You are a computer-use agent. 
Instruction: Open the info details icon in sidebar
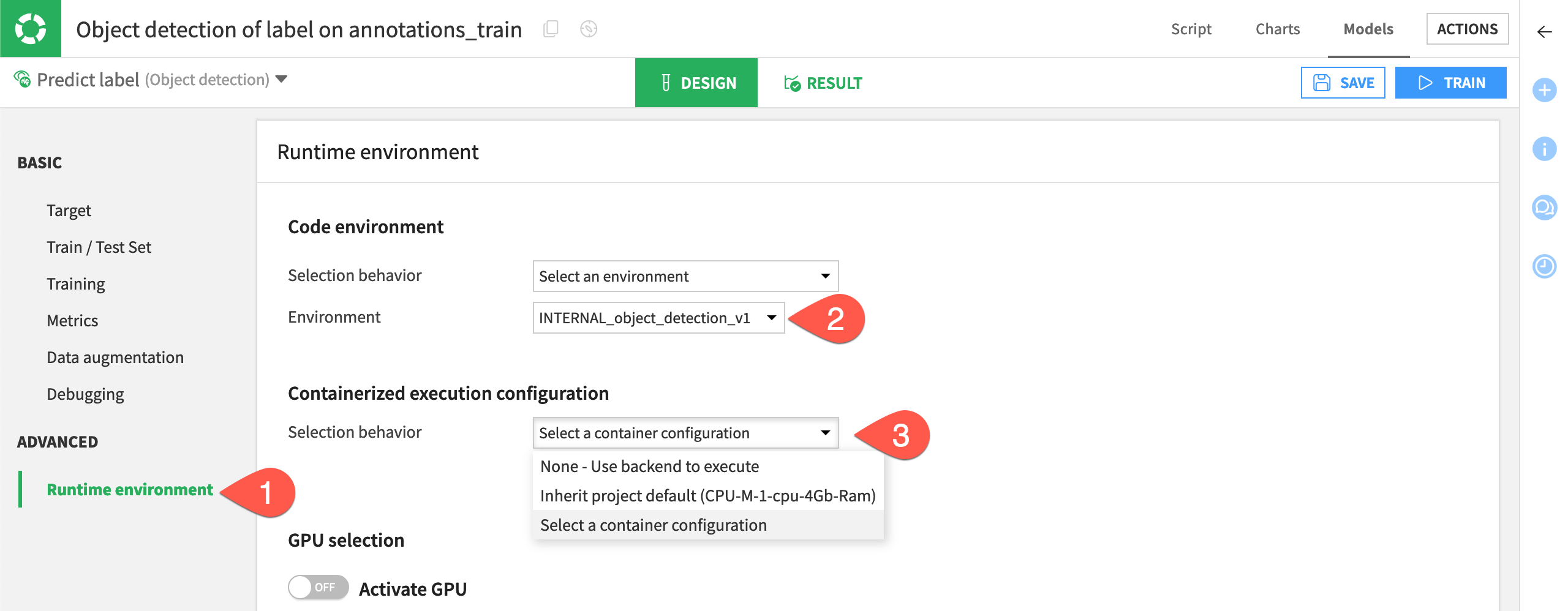pyautogui.click(x=1544, y=149)
